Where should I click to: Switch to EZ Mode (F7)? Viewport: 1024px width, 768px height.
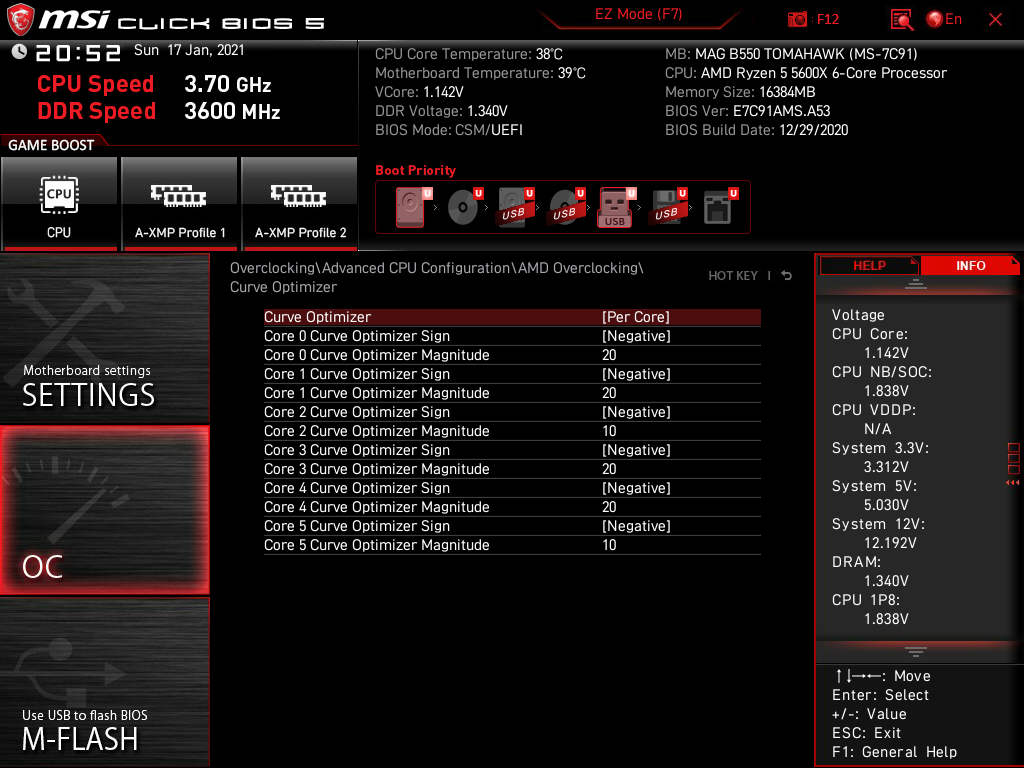pyautogui.click(x=638, y=14)
